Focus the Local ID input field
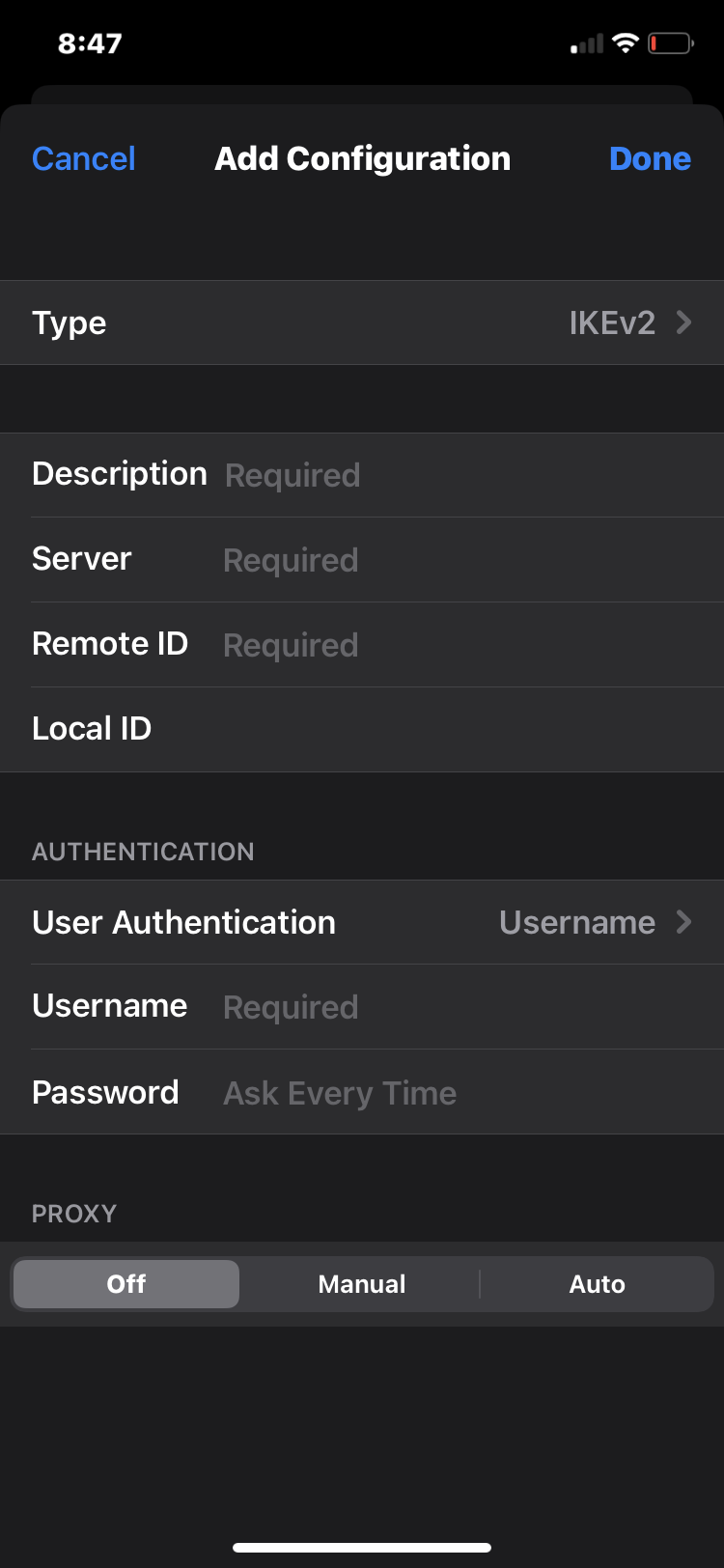This screenshot has width=724, height=1568. (362, 730)
